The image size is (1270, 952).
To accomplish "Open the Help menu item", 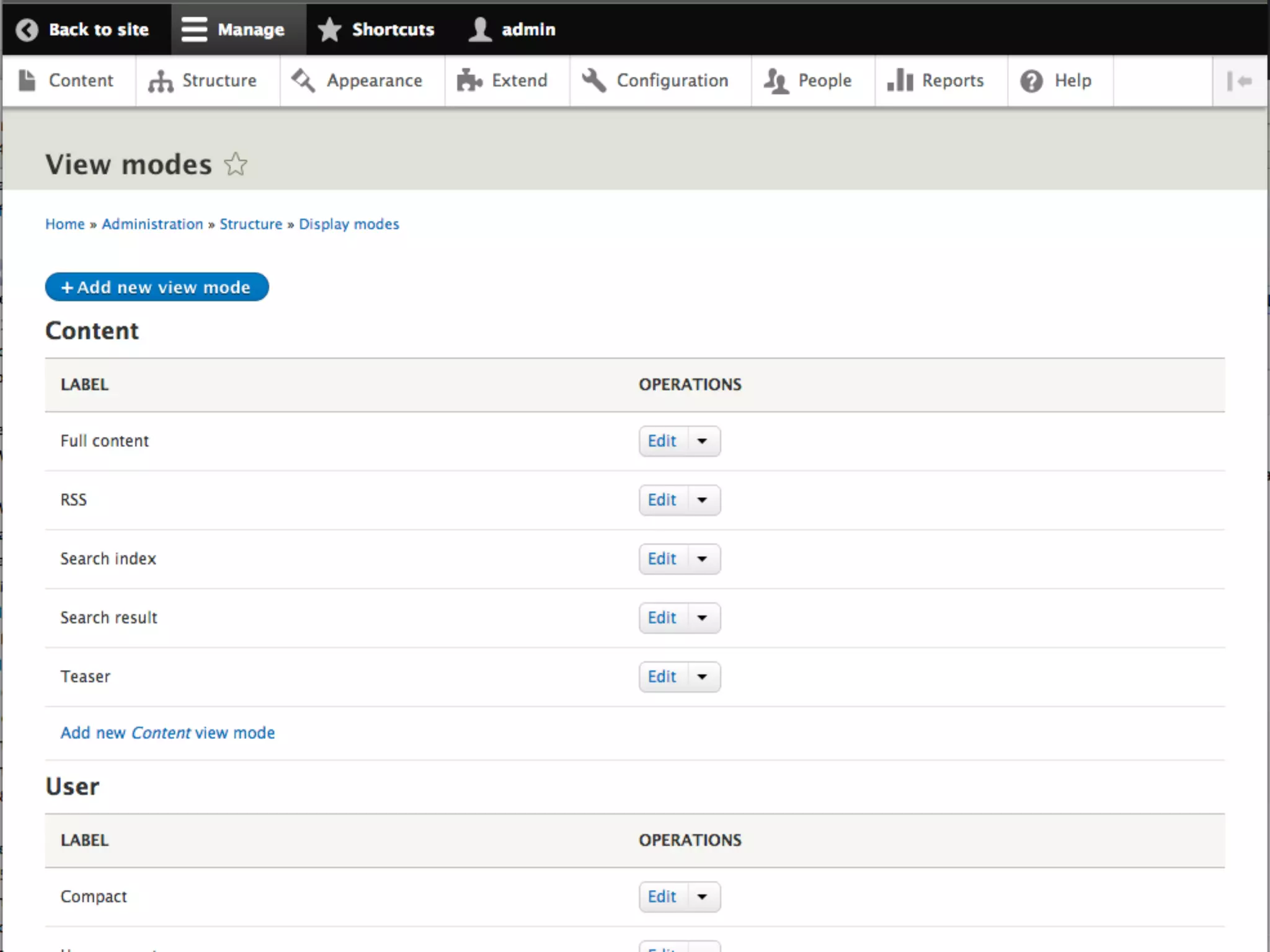I will [1060, 81].
